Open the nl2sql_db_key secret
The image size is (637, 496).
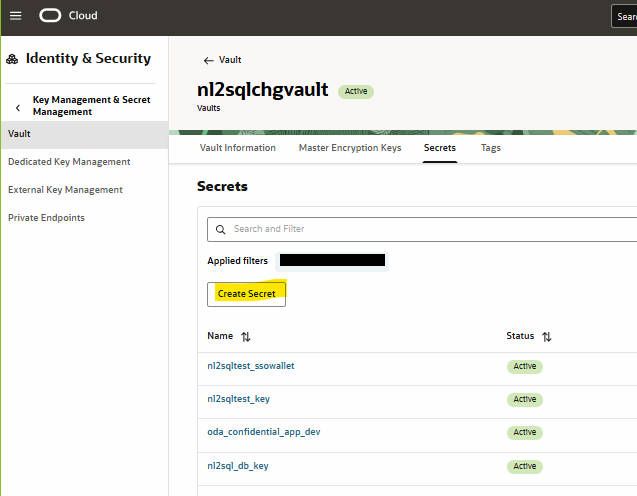tap(238, 466)
